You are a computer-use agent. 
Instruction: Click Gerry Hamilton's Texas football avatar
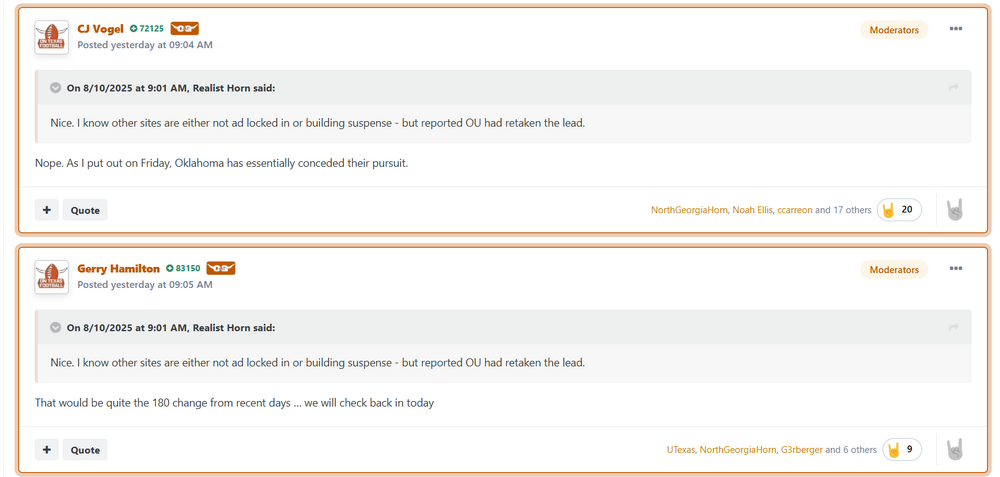click(x=51, y=277)
